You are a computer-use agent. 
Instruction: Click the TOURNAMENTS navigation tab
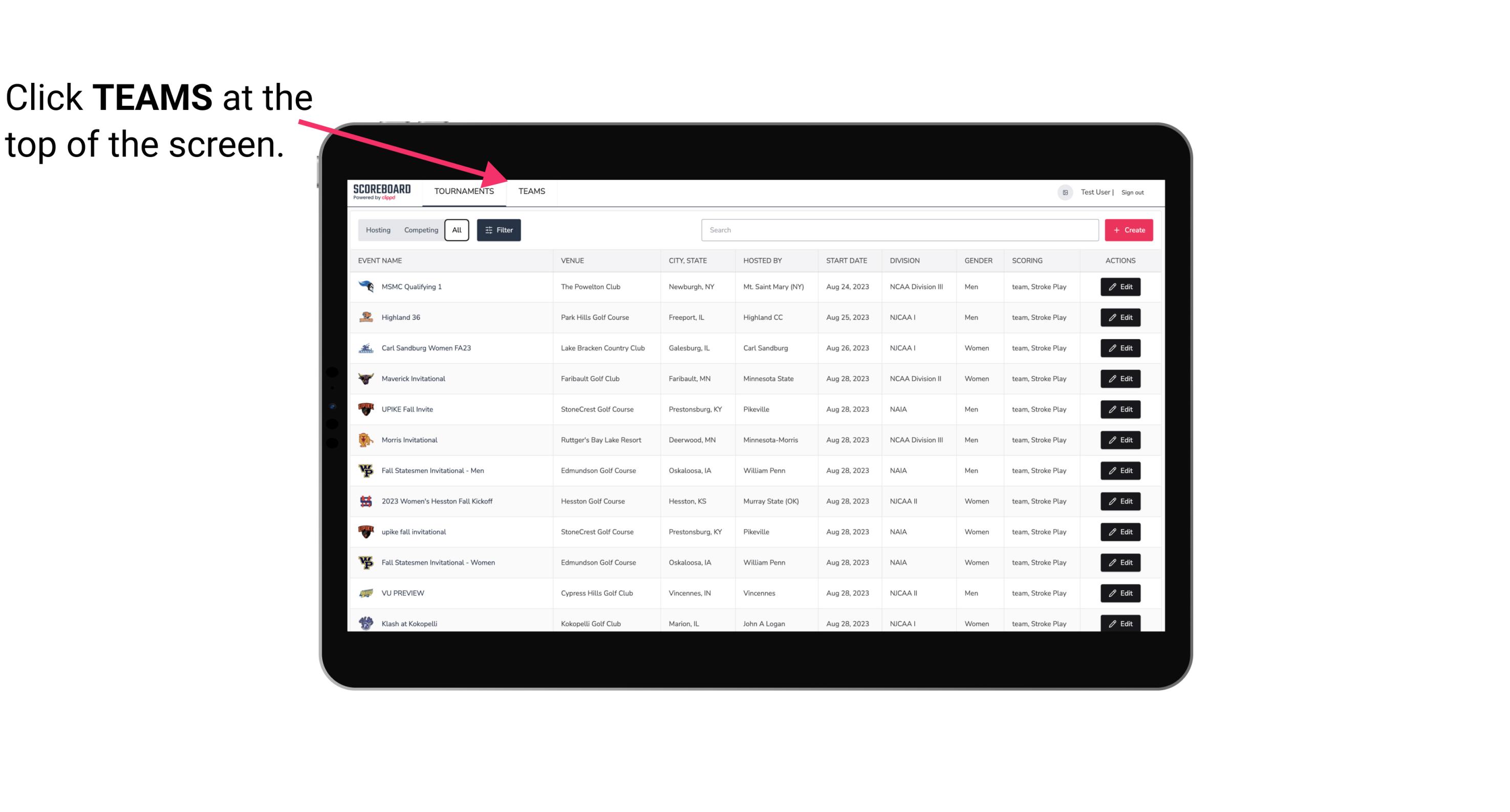point(464,191)
